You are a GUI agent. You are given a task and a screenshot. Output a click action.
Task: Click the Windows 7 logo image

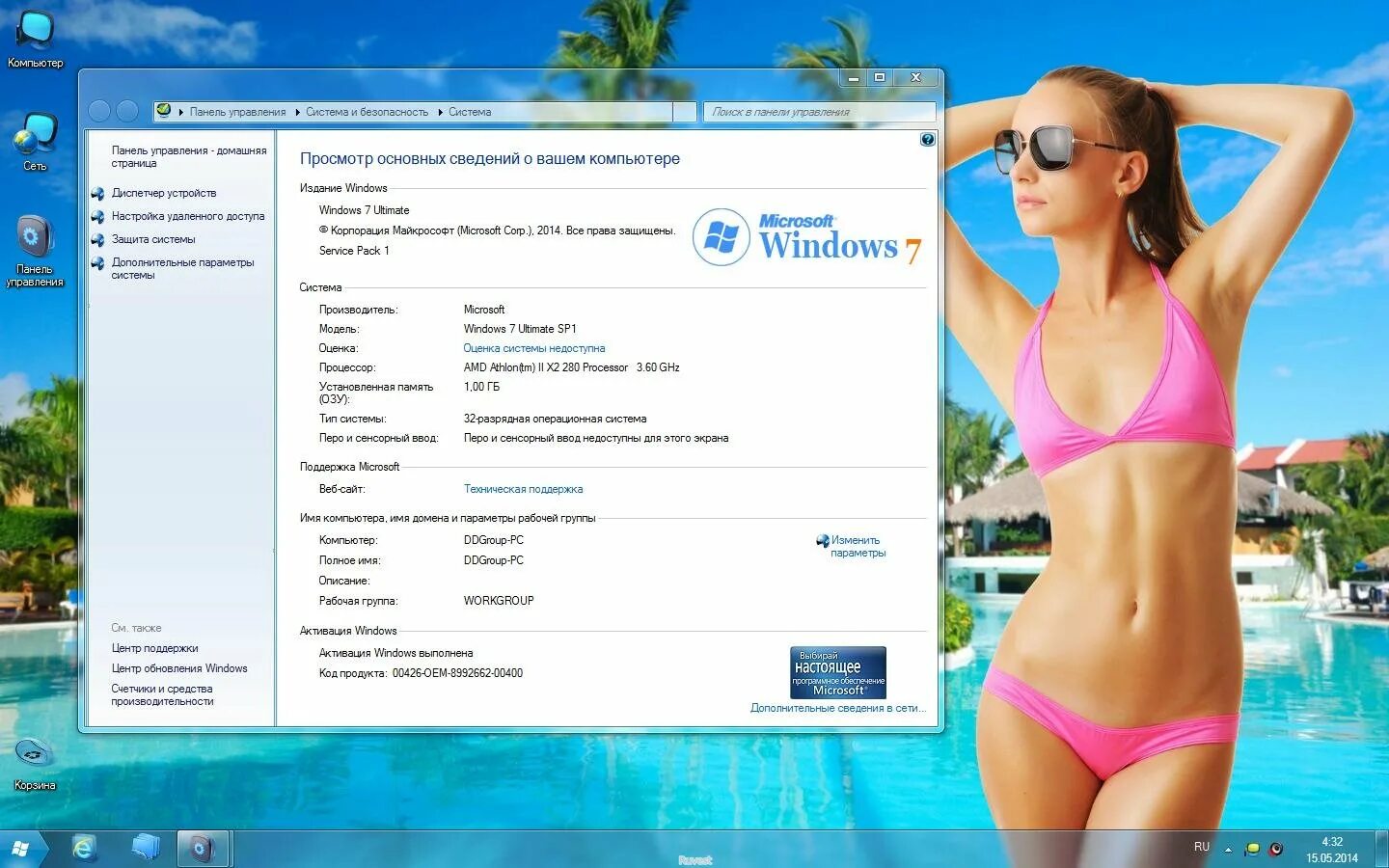(x=807, y=237)
